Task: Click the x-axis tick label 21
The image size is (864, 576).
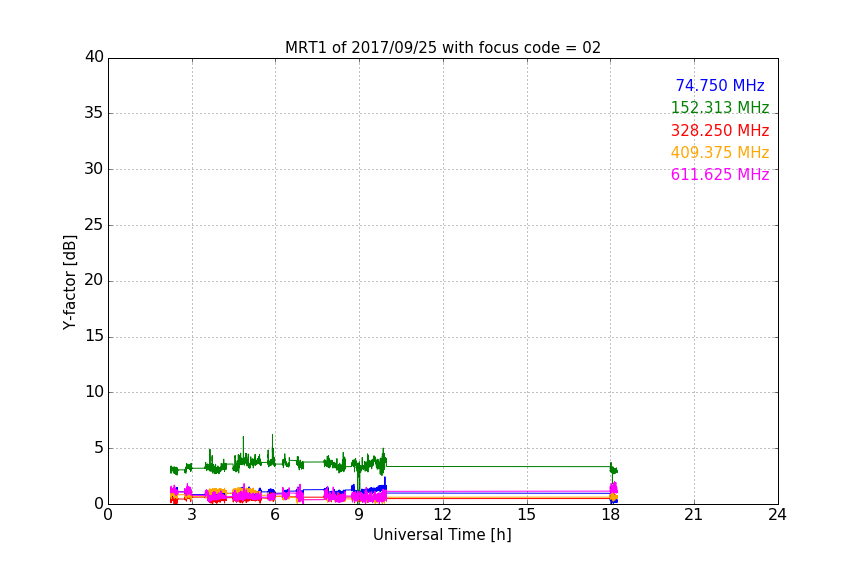Action: coord(694,515)
